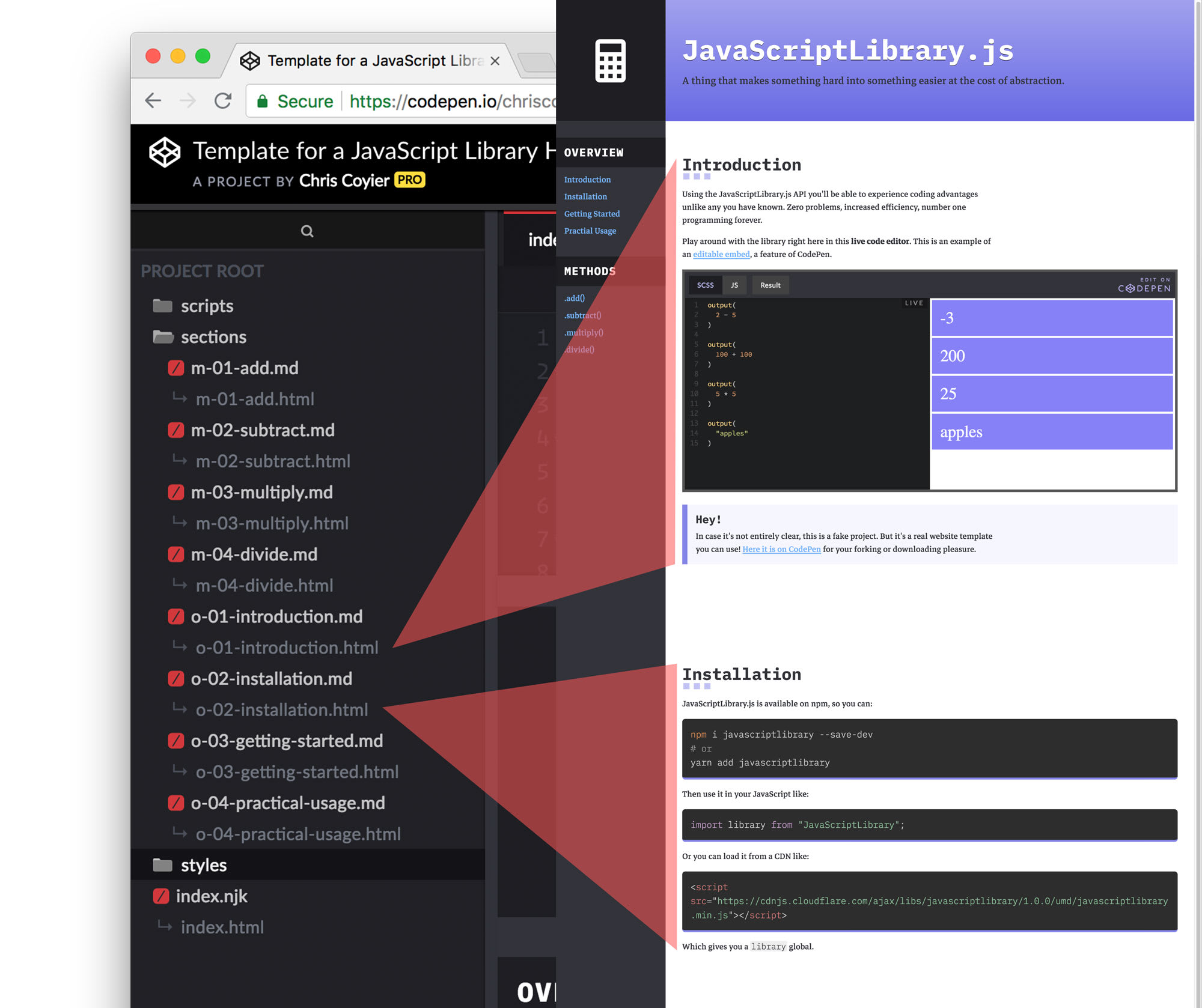Click Installation in the Overview navigation
This screenshot has width=1202, height=1008.
585,196
